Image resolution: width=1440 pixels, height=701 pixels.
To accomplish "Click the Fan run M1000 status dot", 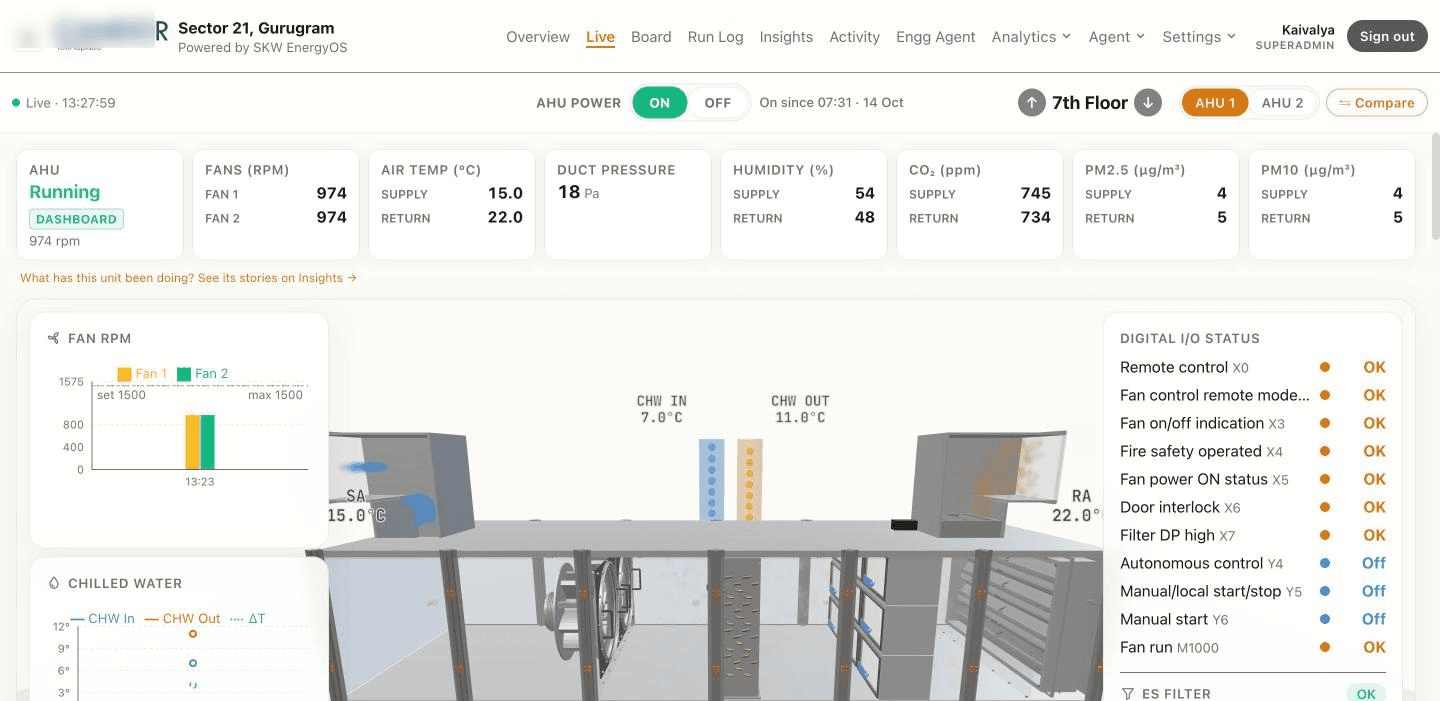I will point(1325,647).
